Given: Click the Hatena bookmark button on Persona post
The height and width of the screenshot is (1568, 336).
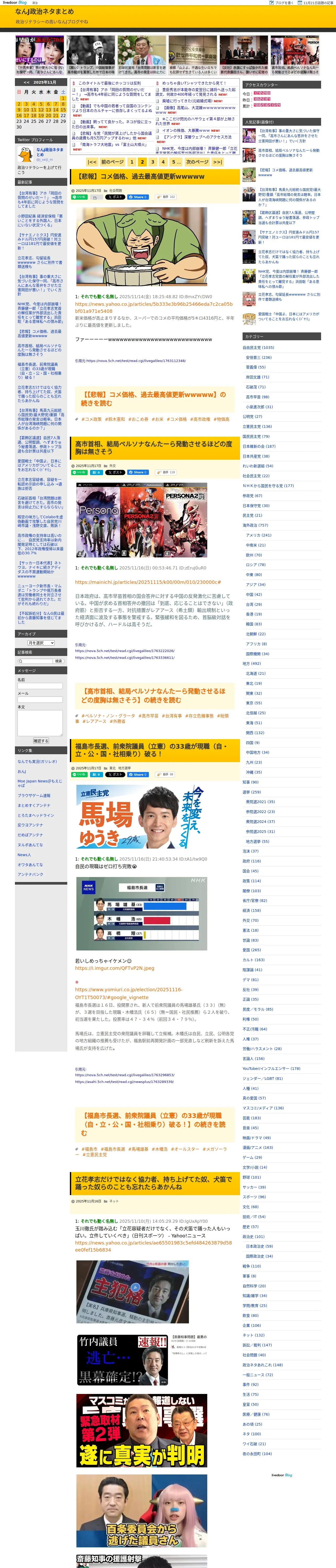Looking at the screenshot, I should 96,472.
